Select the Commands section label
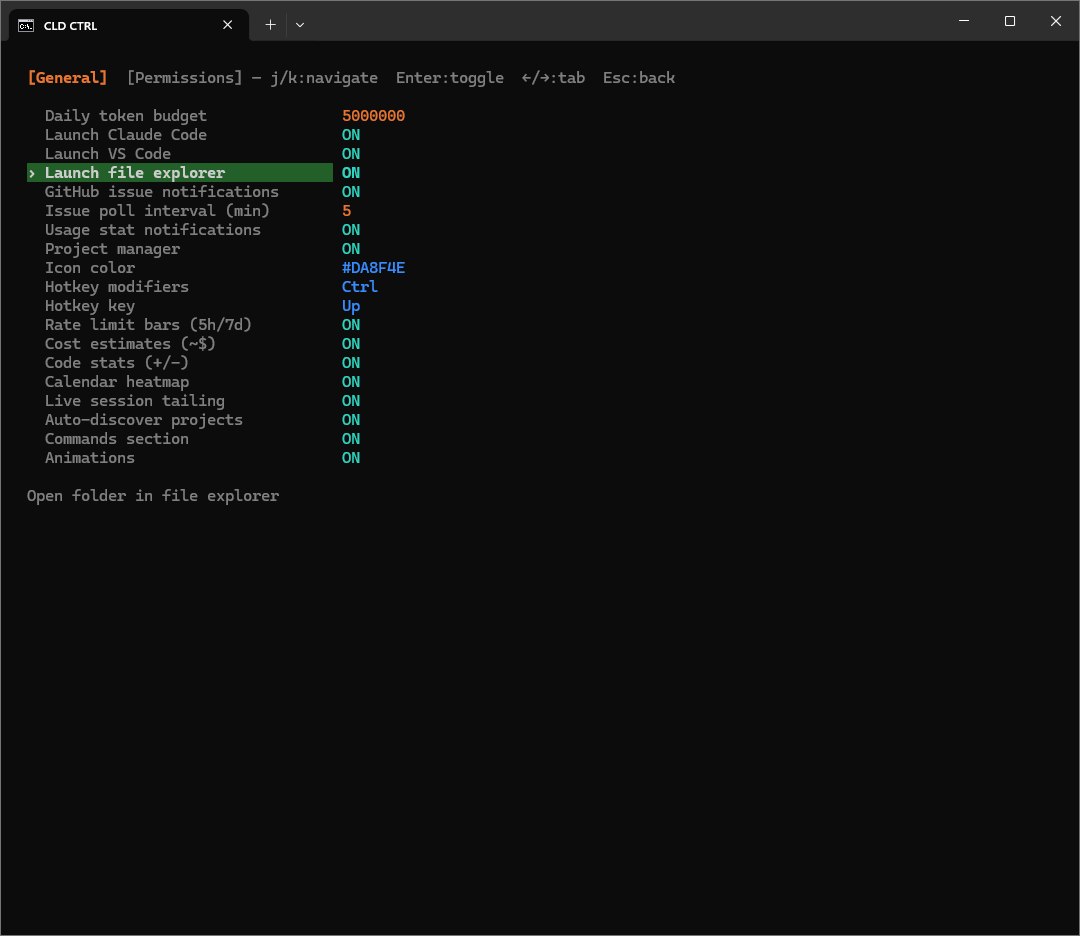Screen dimensions: 1080x936 [x=116, y=439]
